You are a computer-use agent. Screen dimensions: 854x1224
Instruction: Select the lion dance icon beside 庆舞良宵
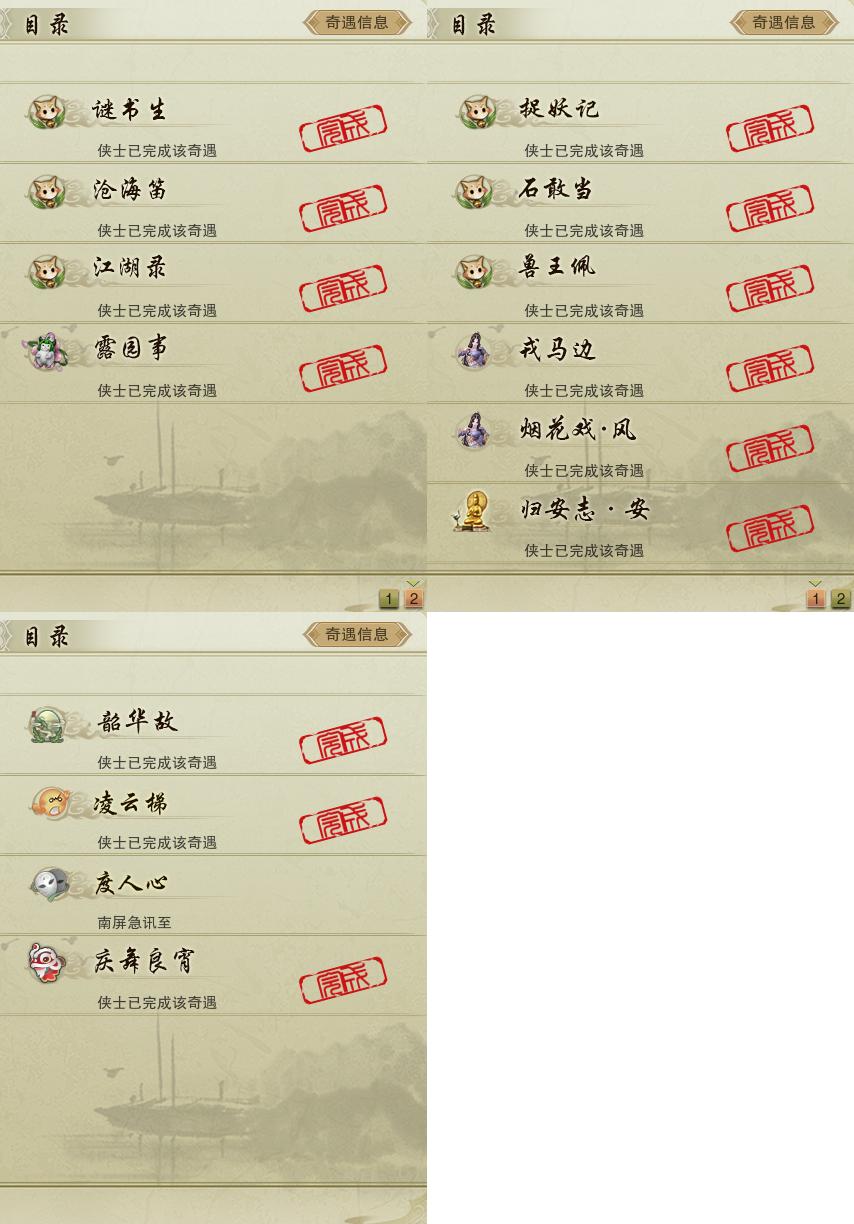tap(46, 964)
